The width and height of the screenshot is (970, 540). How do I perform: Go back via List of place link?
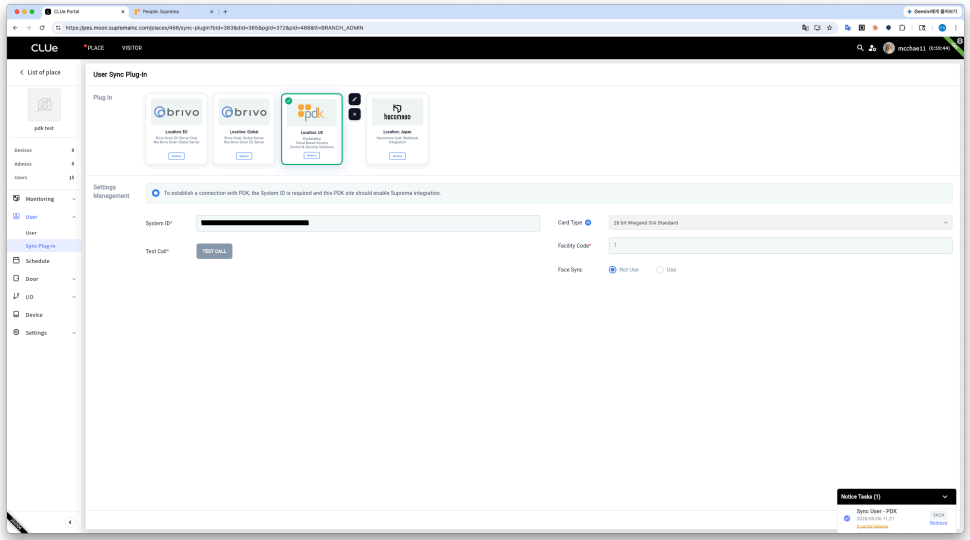(x=40, y=72)
